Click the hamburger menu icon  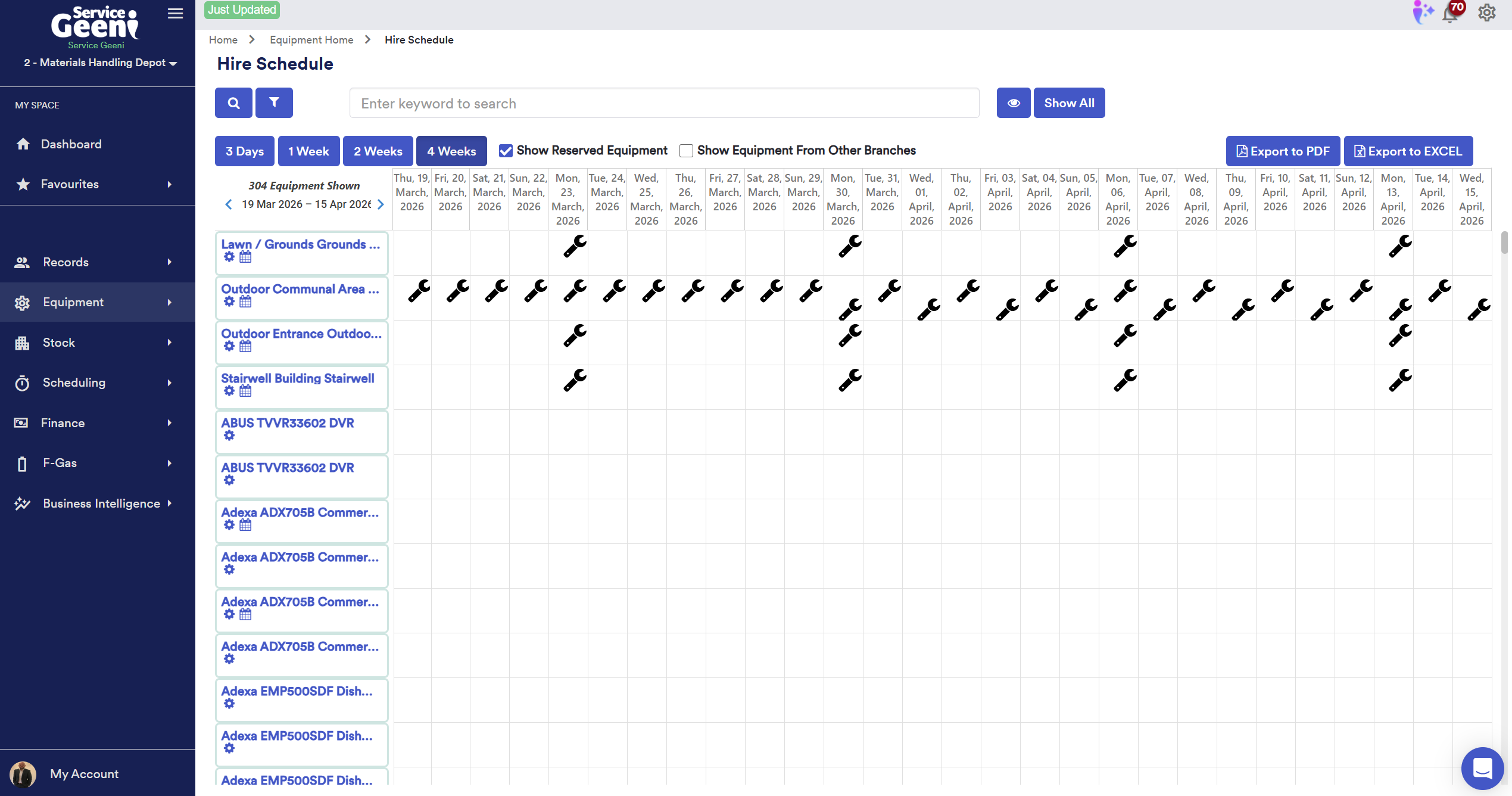pyautogui.click(x=175, y=13)
